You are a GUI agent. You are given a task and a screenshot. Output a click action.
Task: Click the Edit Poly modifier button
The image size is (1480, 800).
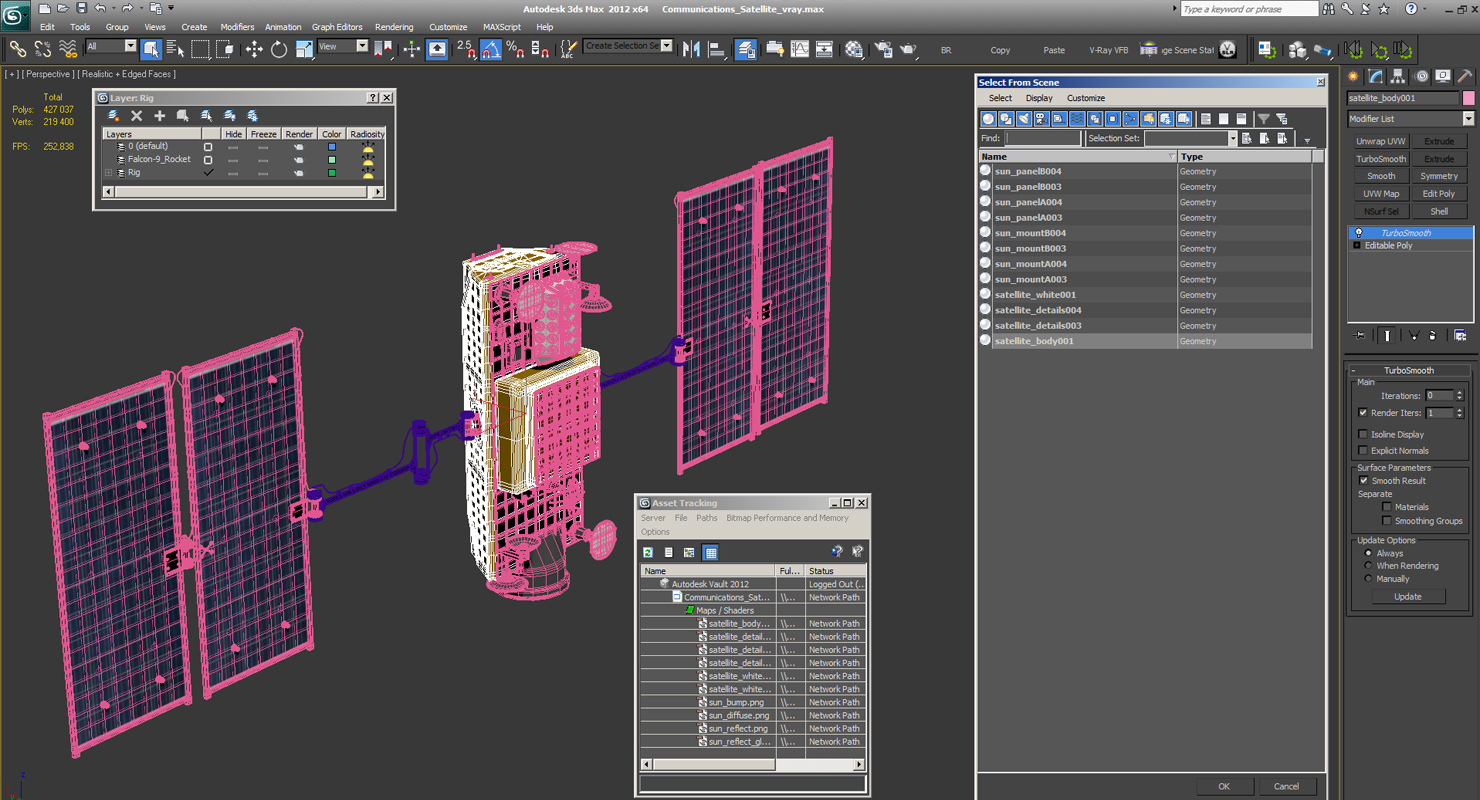(x=1439, y=194)
